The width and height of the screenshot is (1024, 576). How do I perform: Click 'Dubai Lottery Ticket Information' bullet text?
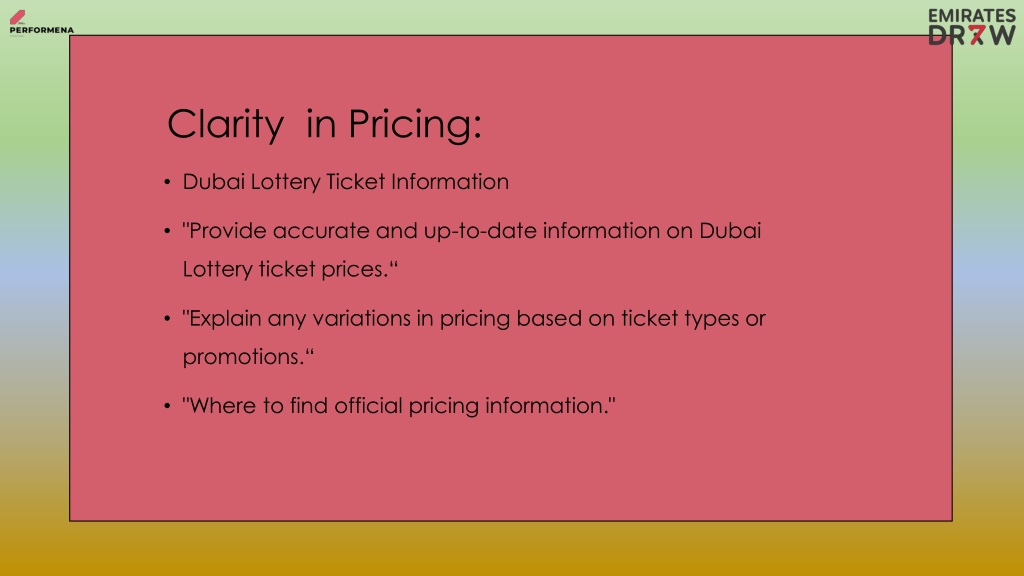345,182
